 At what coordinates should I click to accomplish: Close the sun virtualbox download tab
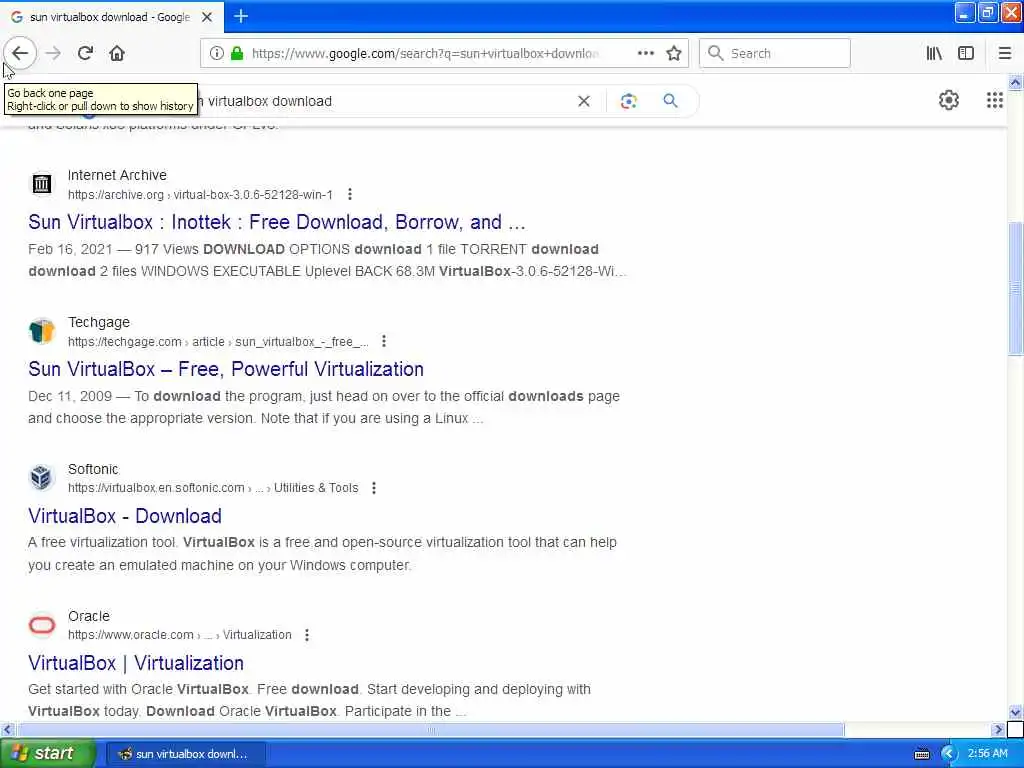(207, 17)
